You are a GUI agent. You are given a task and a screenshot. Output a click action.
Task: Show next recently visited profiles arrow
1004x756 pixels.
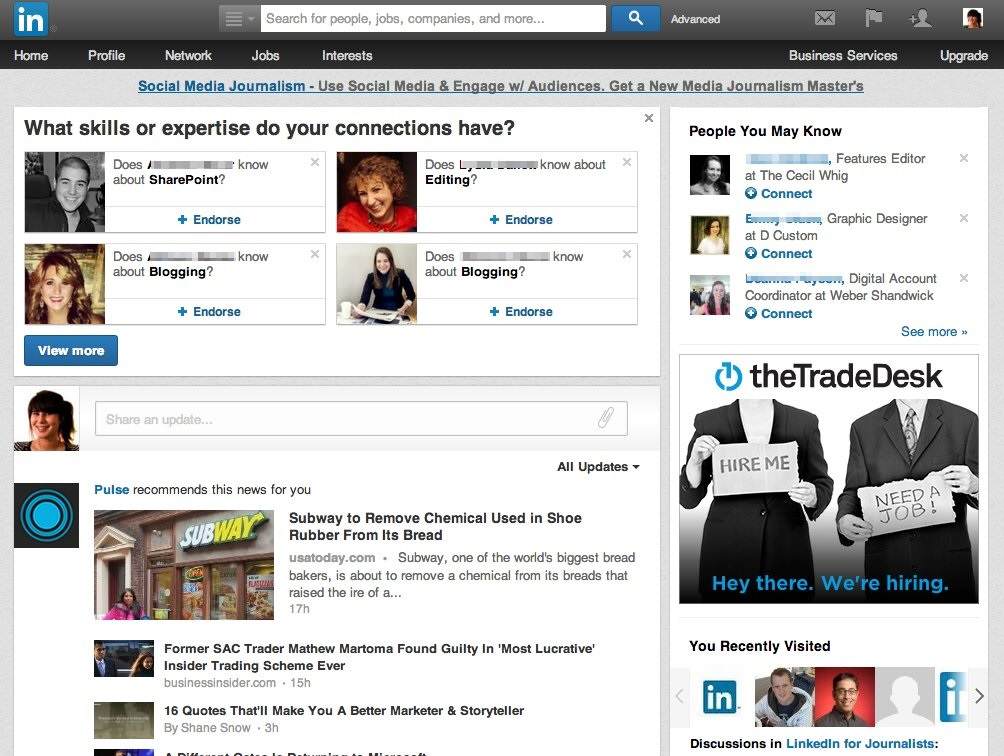click(x=978, y=696)
